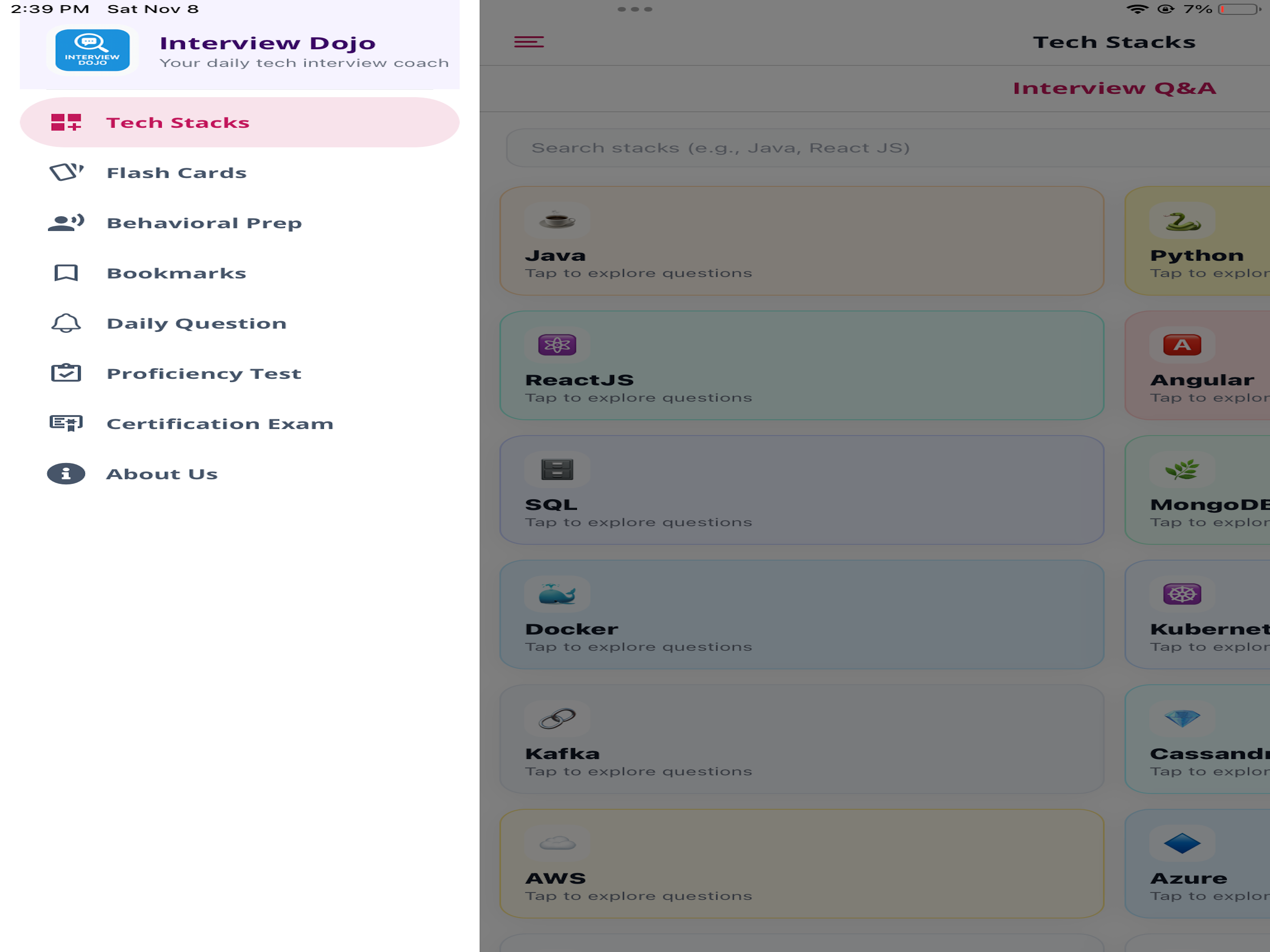Image resolution: width=1270 pixels, height=952 pixels.
Task: Click the ReactJS atom icon
Action: [x=557, y=344]
